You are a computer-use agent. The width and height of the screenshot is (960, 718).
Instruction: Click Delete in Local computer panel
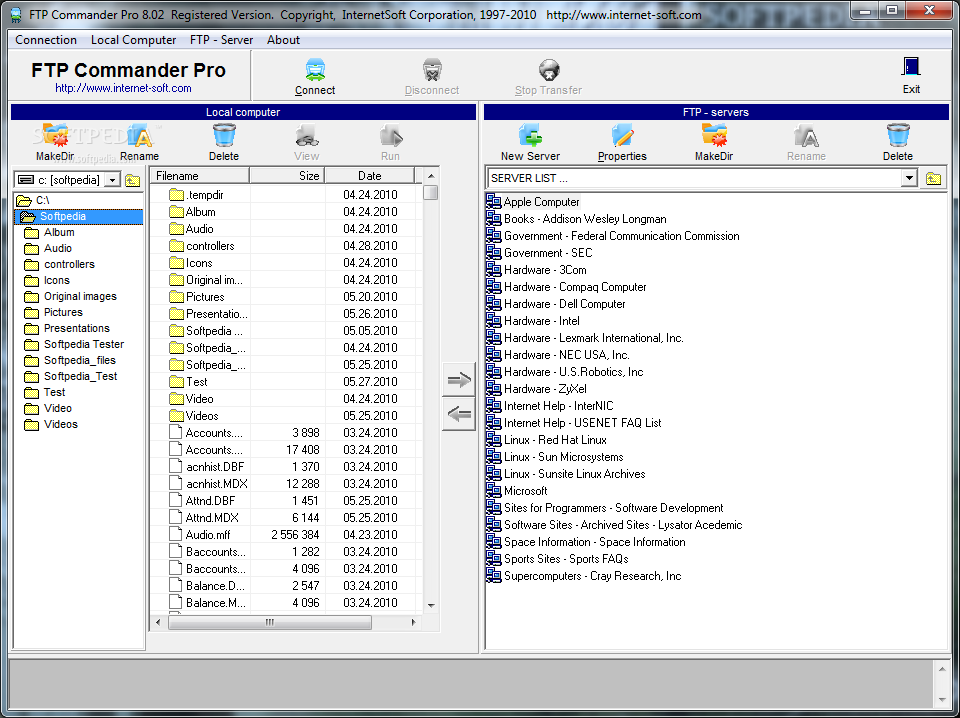224,142
